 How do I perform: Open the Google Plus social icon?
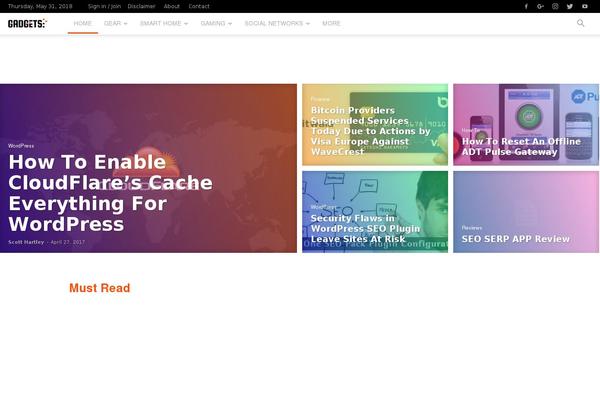540,6
